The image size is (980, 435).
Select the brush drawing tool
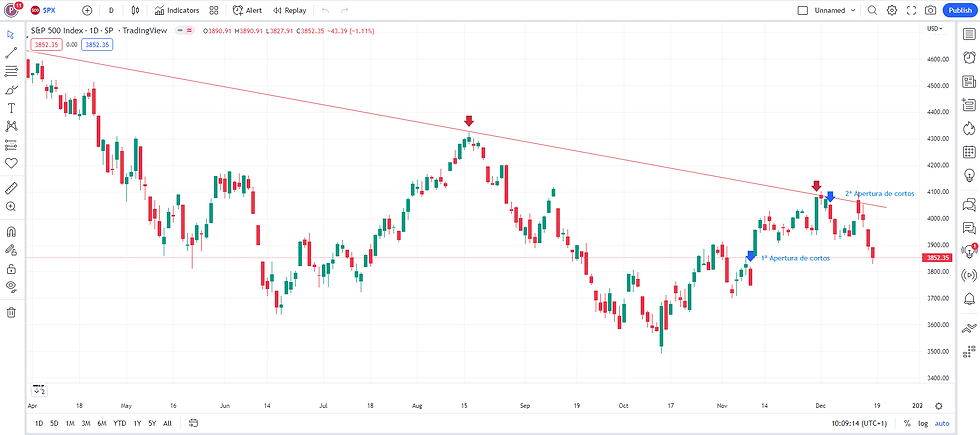coord(11,90)
